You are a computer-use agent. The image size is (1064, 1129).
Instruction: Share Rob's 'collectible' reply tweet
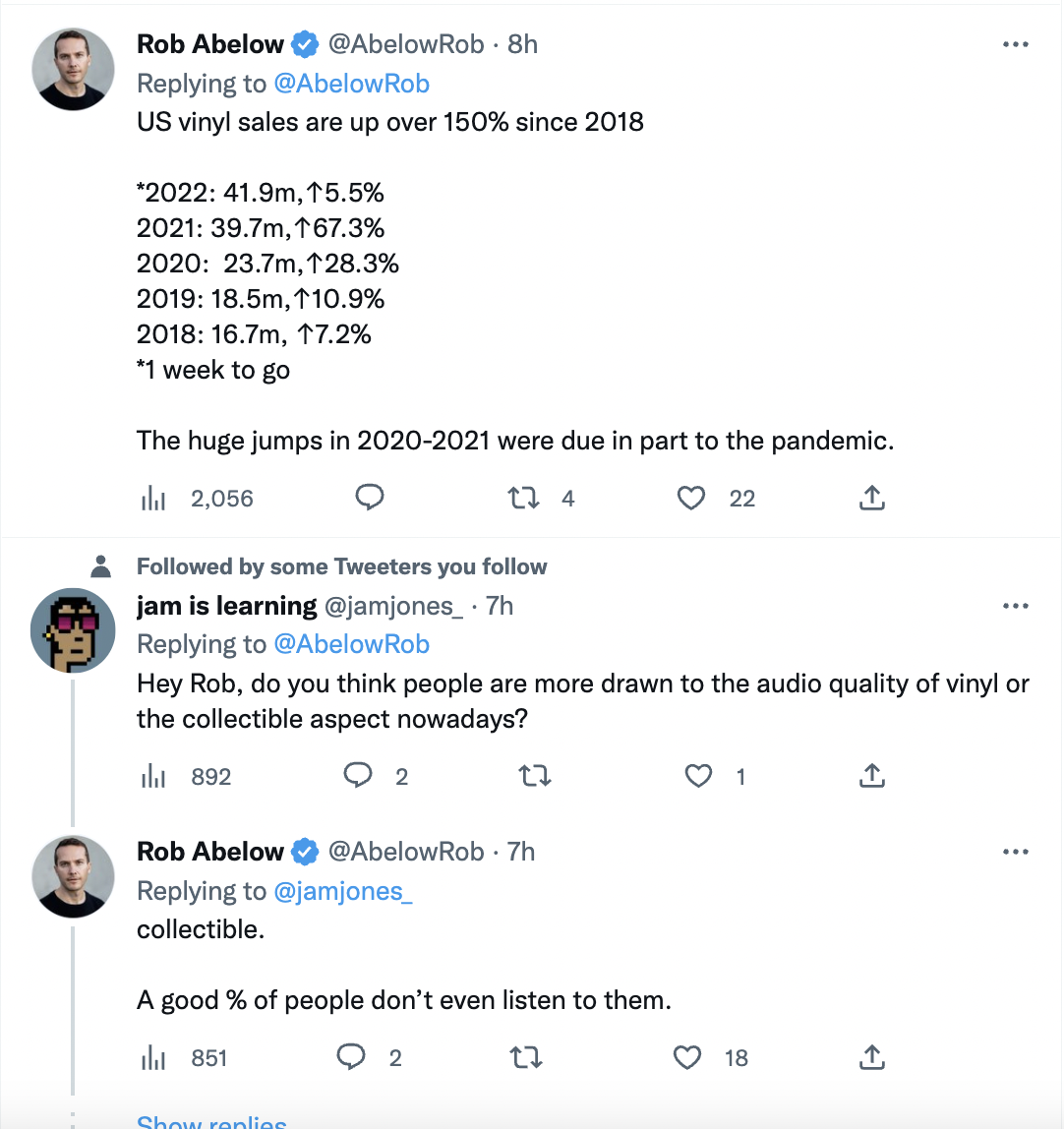click(x=871, y=1057)
